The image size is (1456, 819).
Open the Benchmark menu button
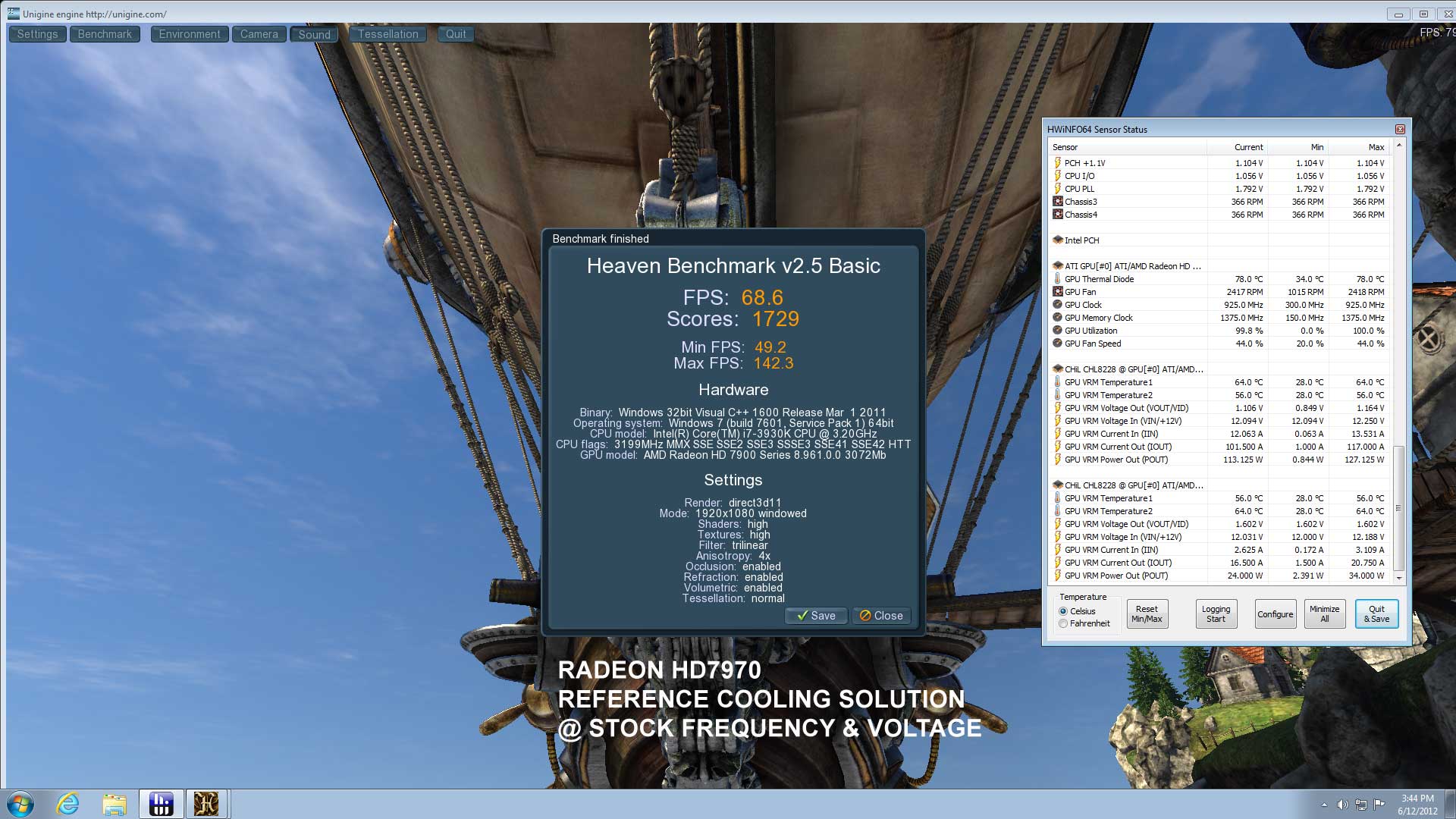pos(105,34)
